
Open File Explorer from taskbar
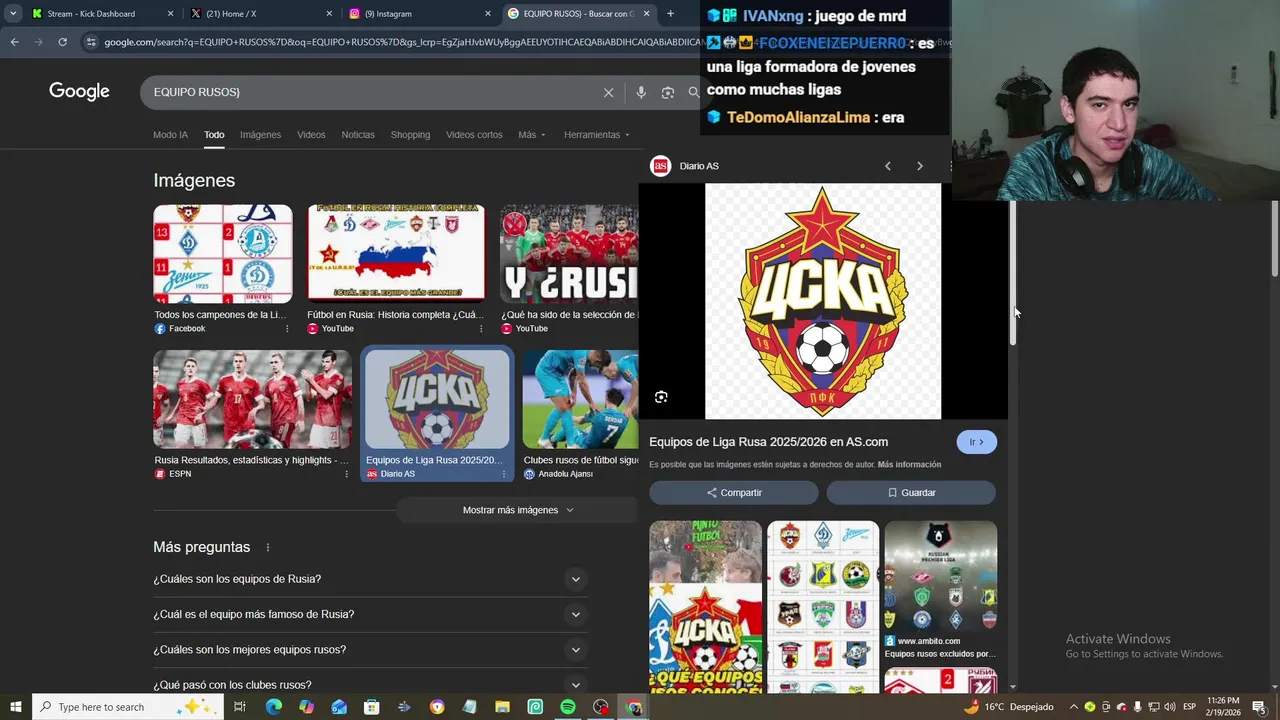(x=502, y=707)
